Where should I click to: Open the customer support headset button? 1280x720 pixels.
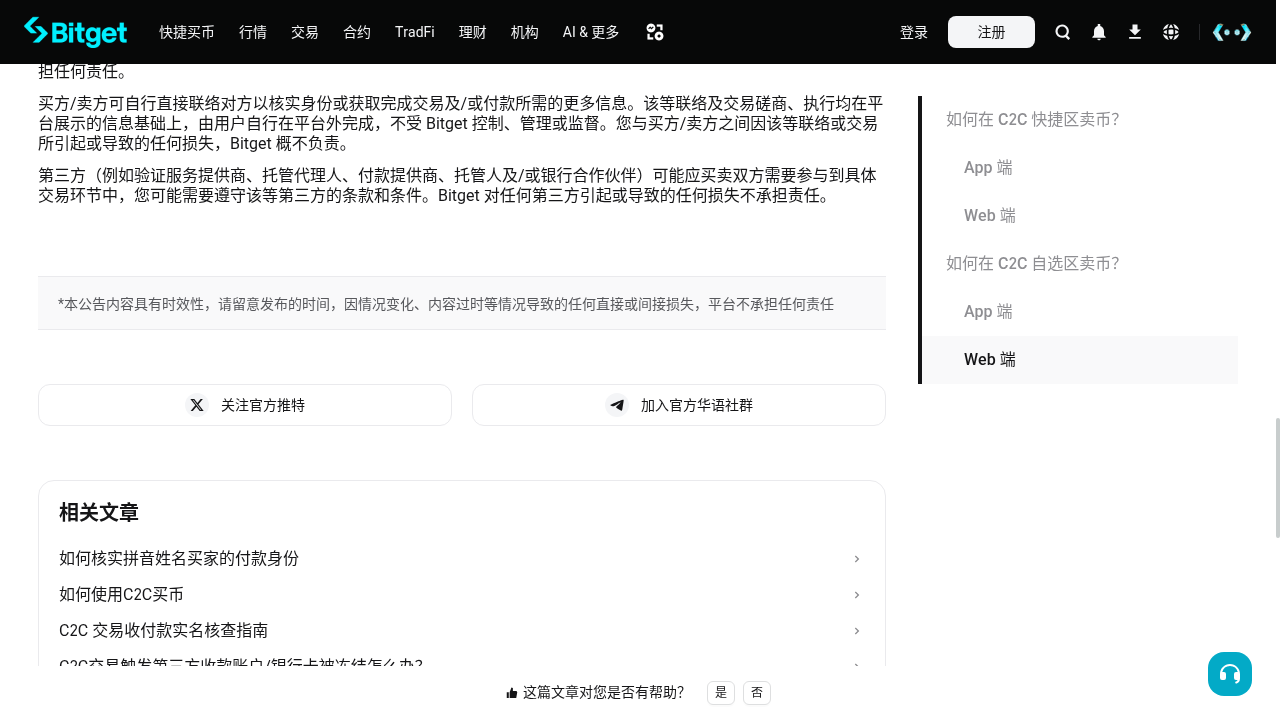pos(1230,674)
